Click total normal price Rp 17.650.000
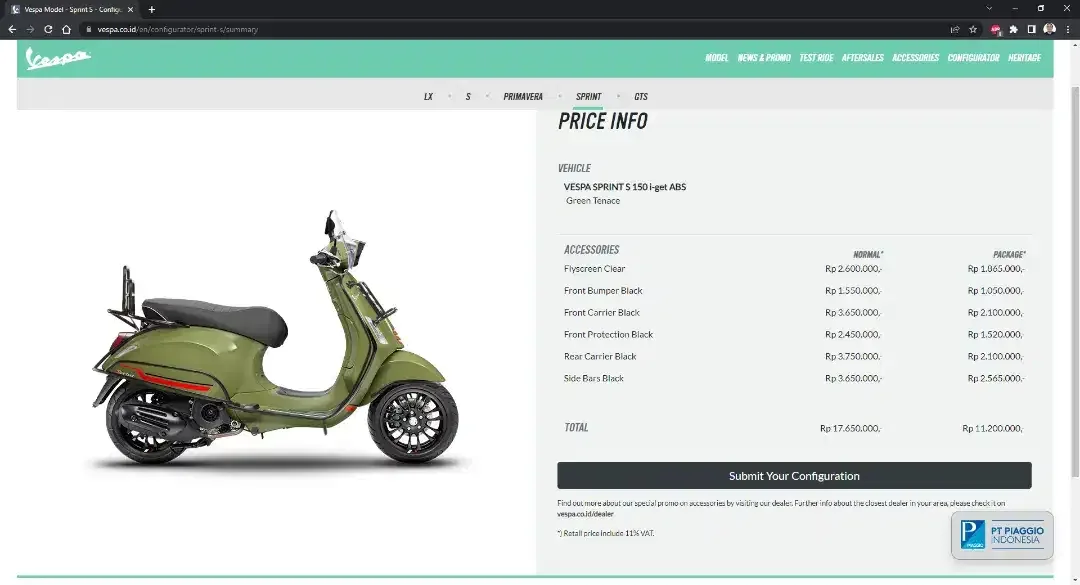 click(851, 429)
